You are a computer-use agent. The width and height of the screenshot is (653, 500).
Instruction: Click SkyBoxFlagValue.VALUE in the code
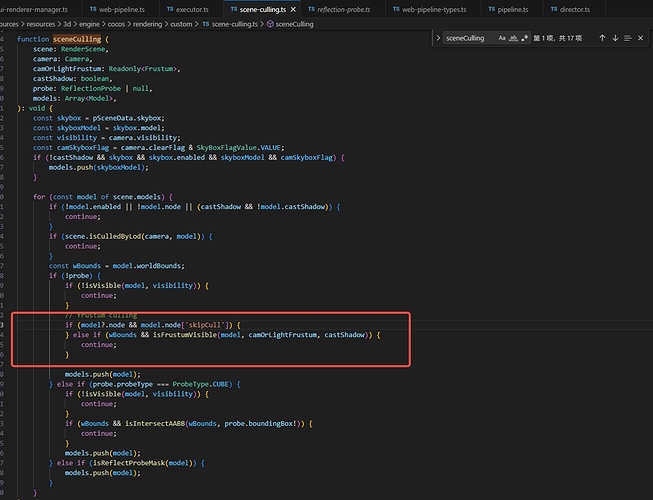(239, 147)
